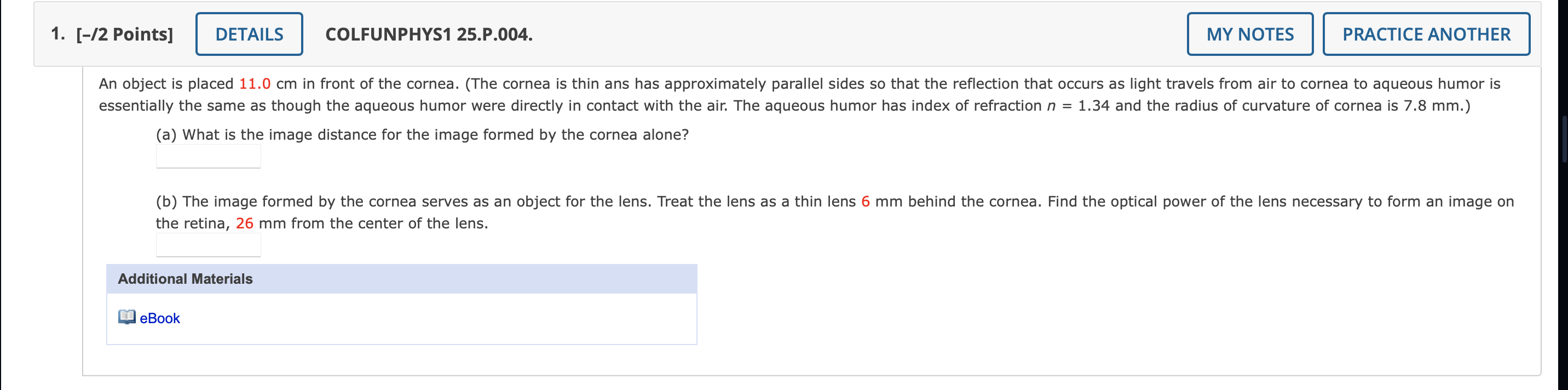
Task: Click the [–/2 Points] label
Action: click(x=125, y=35)
